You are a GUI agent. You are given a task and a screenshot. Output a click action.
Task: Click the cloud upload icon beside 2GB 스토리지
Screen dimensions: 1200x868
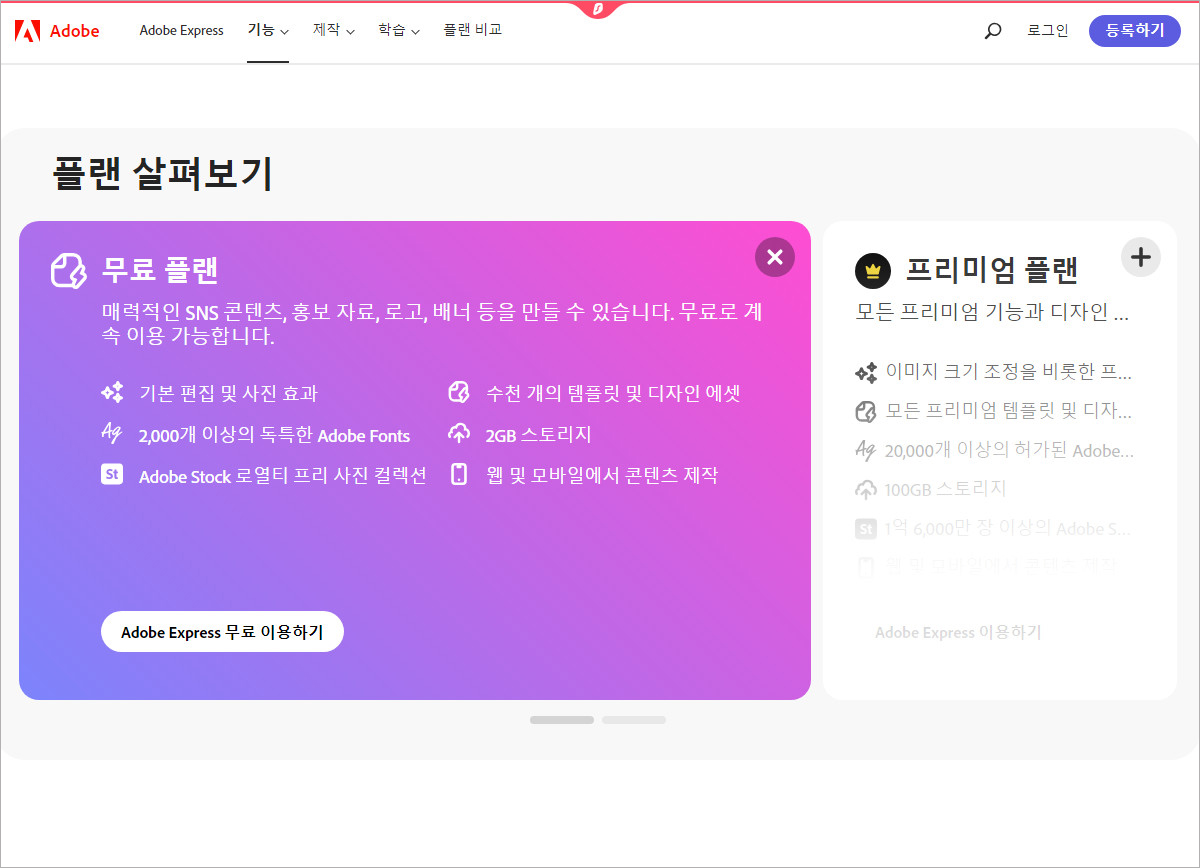459,434
